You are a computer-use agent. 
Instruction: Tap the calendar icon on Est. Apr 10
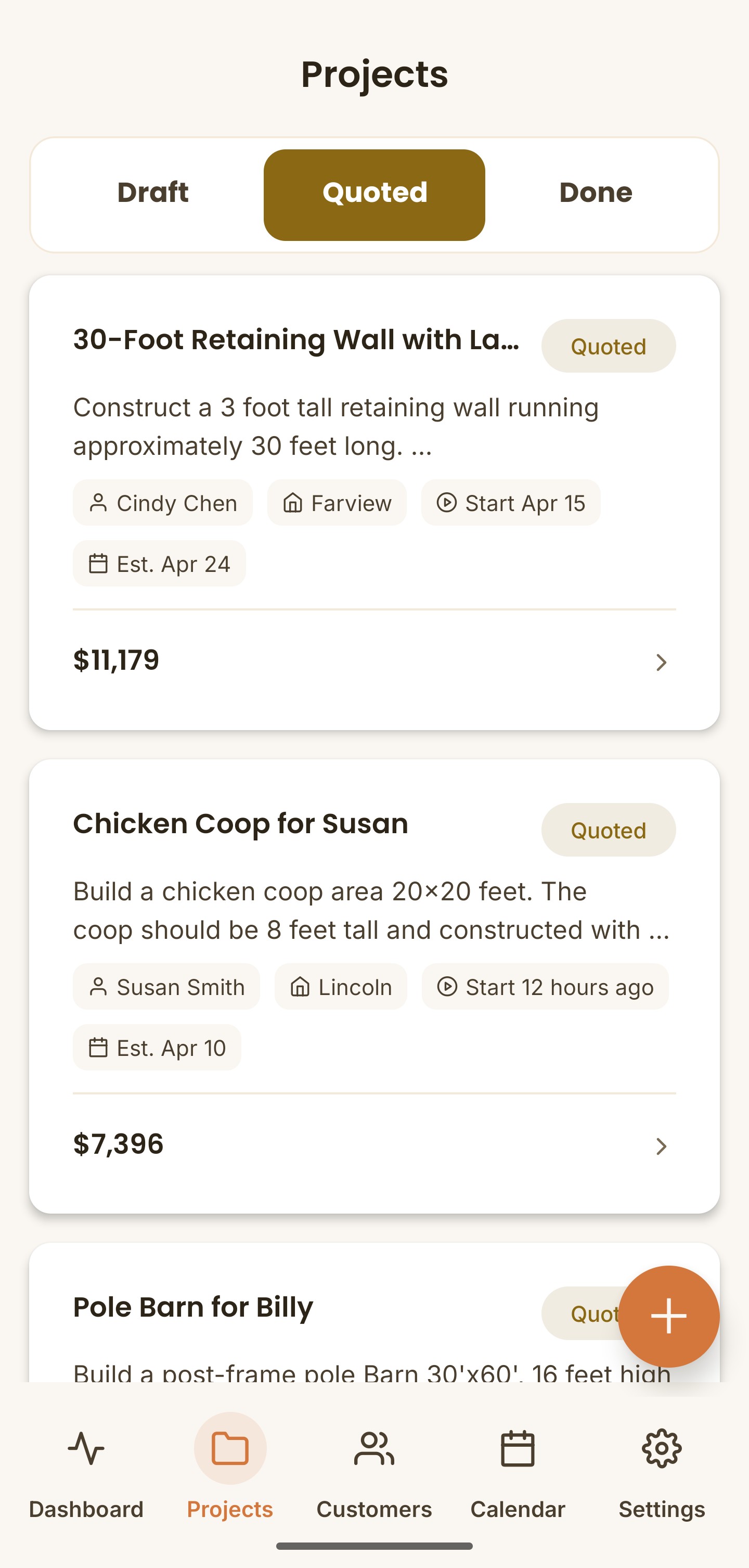(x=98, y=1048)
